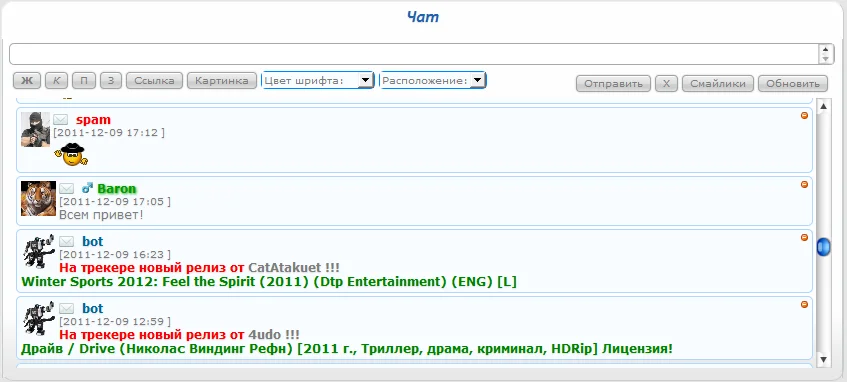Click the envelope icon next to Baron
The width and height of the screenshot is (847, 382).
[66, 189]
